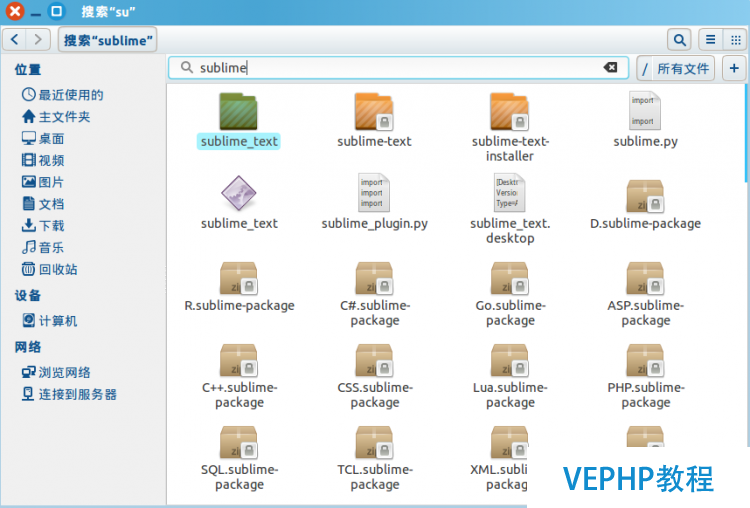Select the Go.sublime-package archive icon
The height and width of the screenshot is (508, 750).
coord(509,278)
